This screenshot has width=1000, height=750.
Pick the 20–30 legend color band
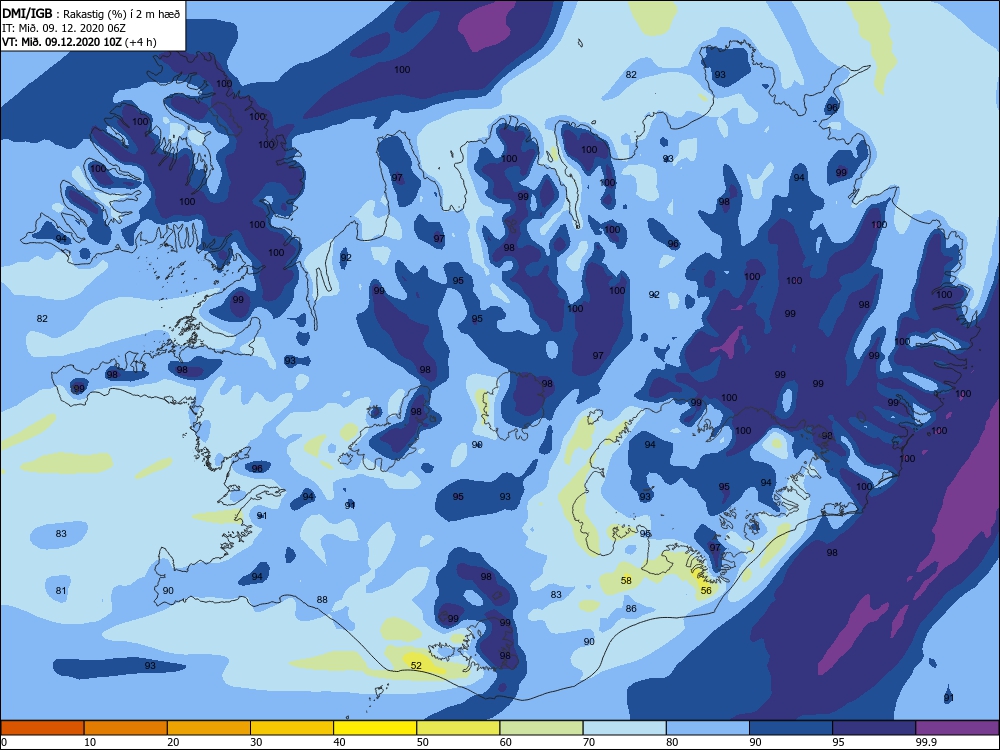[209, 728]
